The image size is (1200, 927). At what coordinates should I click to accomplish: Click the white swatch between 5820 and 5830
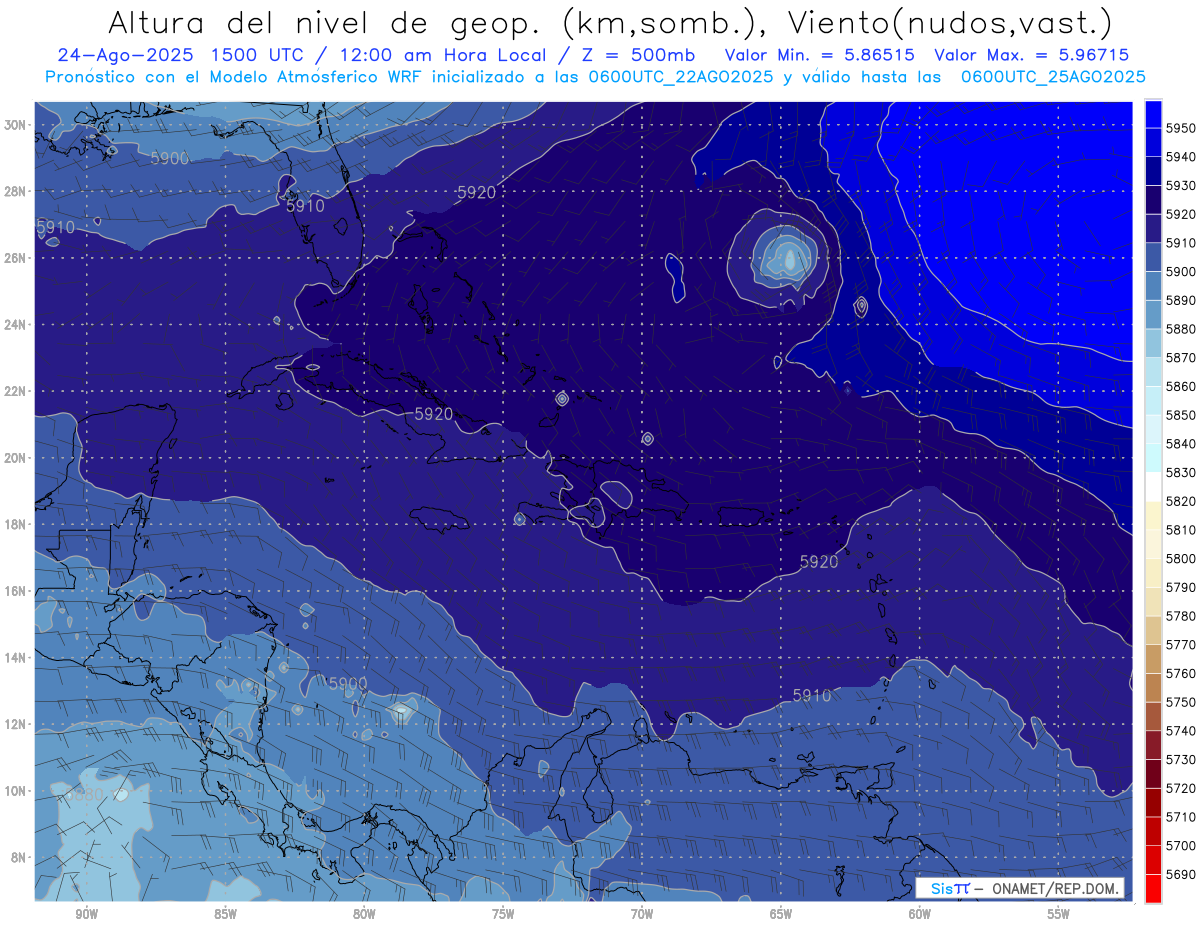click(1153, 486)
